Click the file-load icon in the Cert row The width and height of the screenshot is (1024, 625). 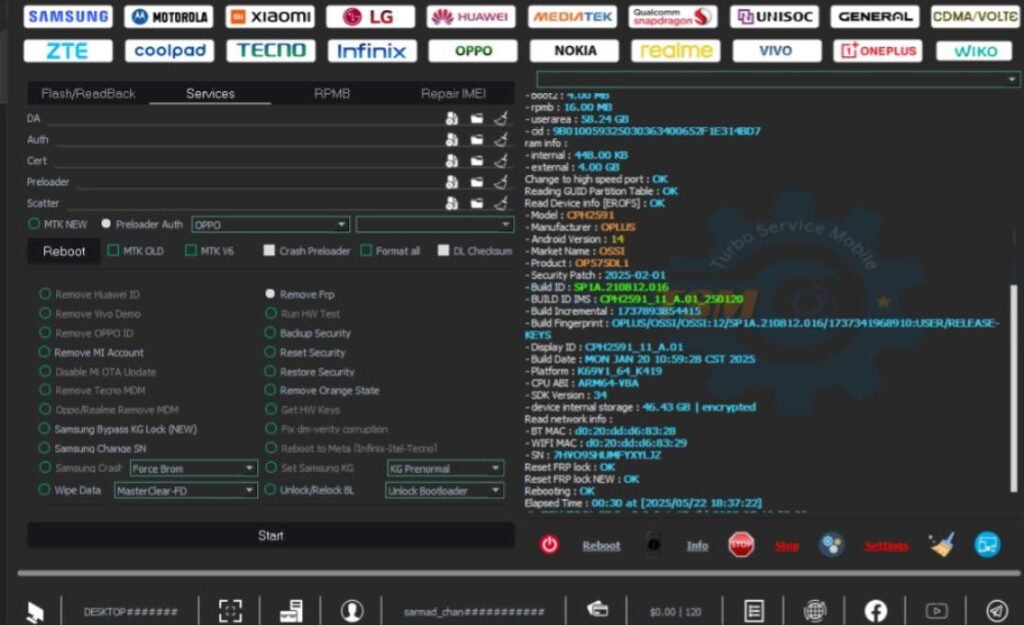point(451,161)
